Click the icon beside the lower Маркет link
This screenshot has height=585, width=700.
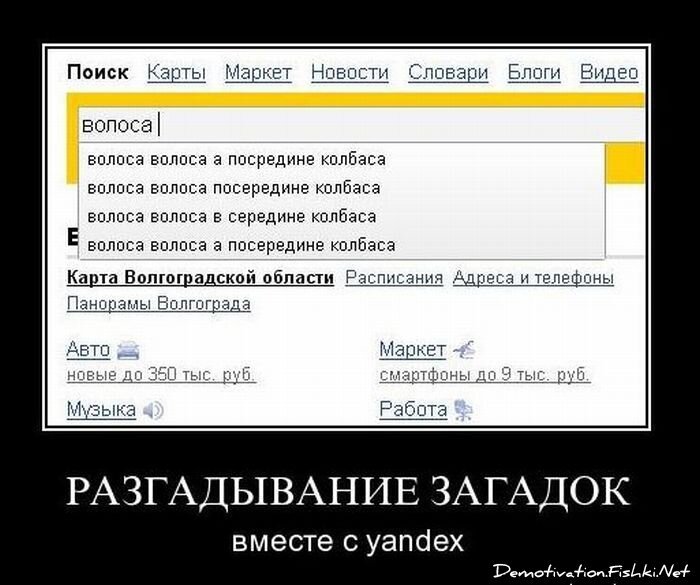point(464,350)
